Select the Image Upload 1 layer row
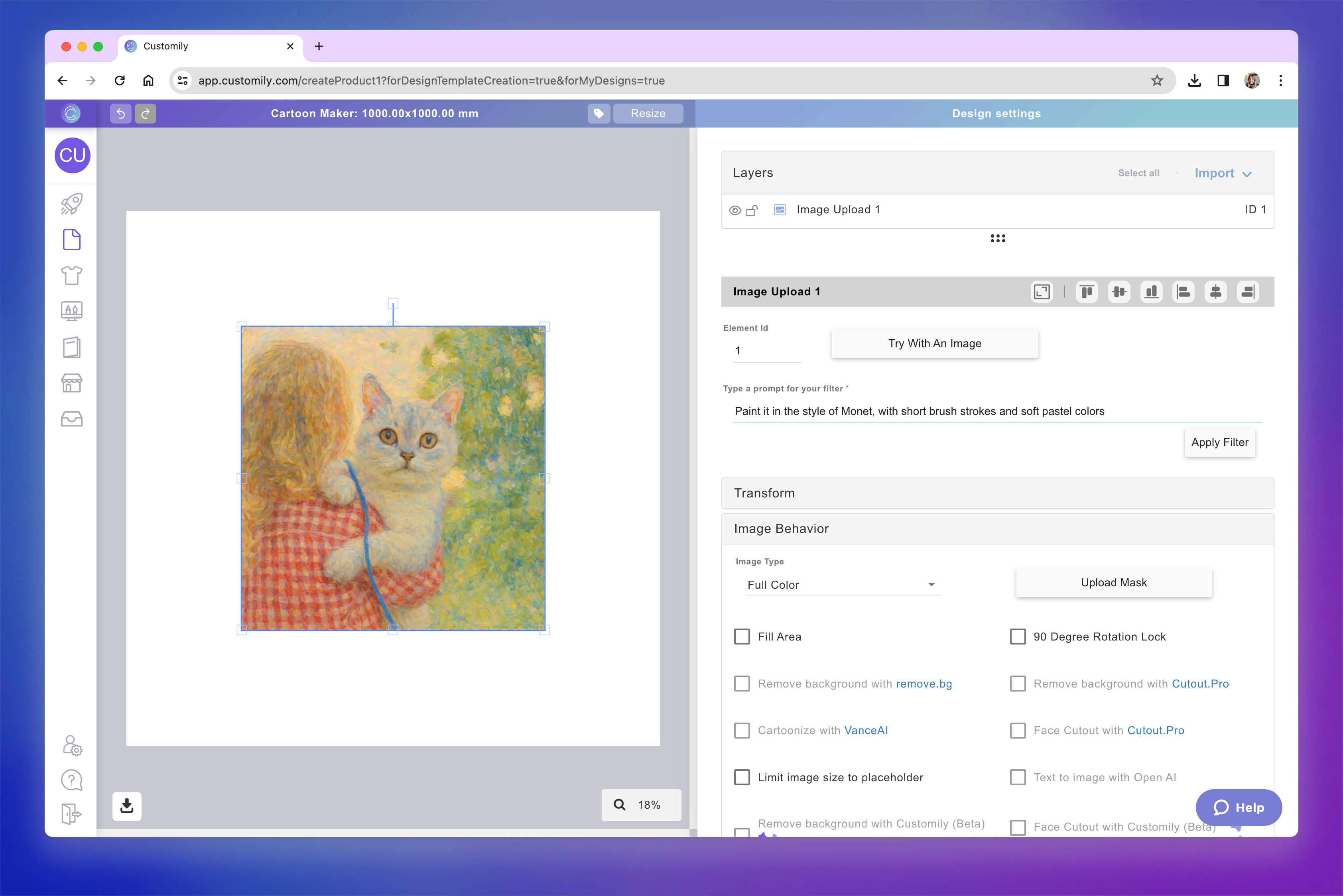The width and height of the screenshot is (1343, 896). point(997,210)
